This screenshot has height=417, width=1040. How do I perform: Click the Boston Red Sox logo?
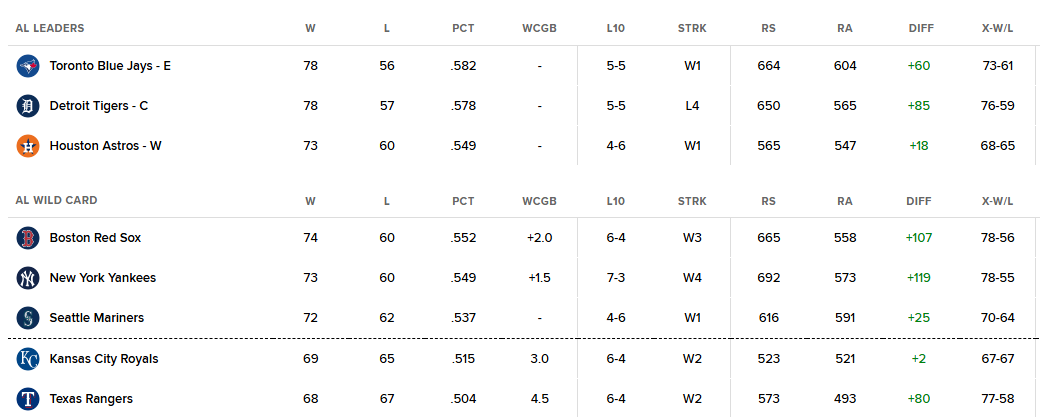click(x=28, y=237)
